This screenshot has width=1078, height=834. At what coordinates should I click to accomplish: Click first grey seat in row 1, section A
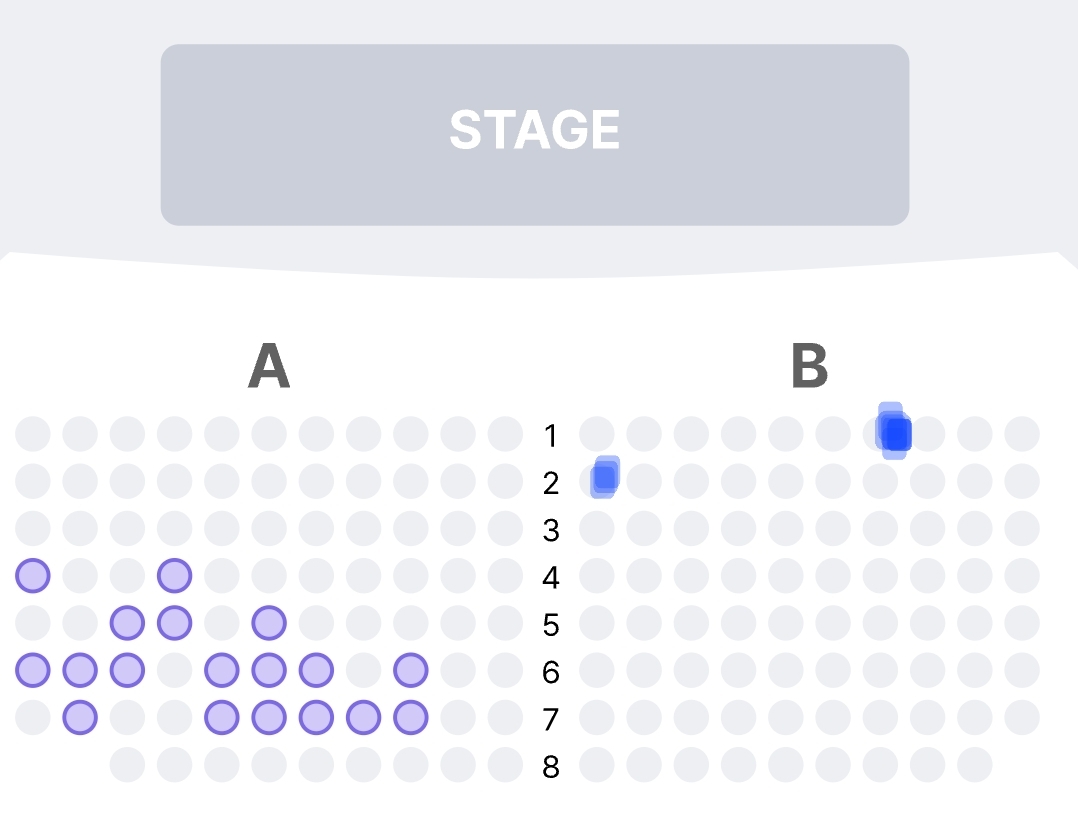(x=33, y=434)
